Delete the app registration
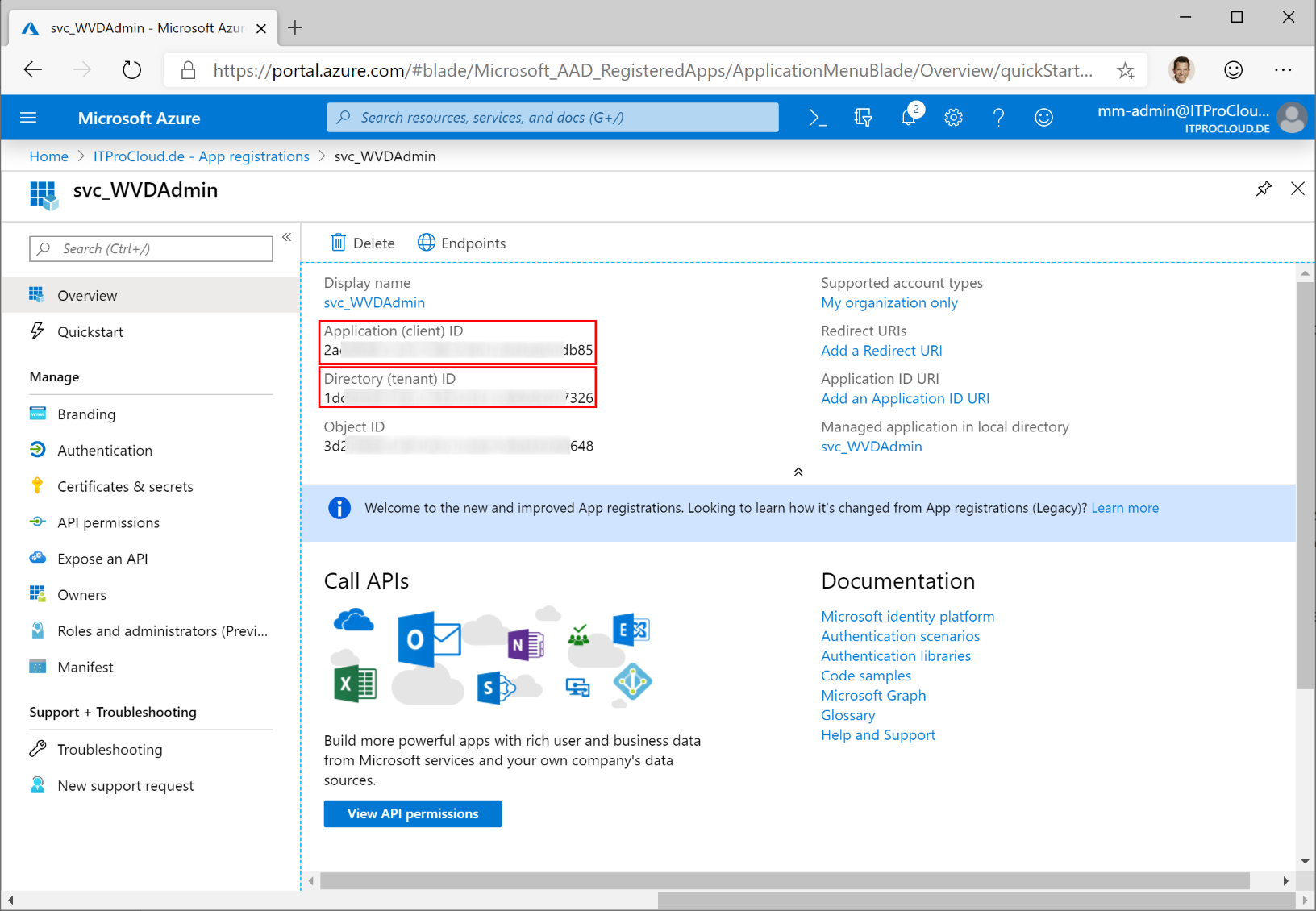The image size is (1316, 911). coord(363,243)
